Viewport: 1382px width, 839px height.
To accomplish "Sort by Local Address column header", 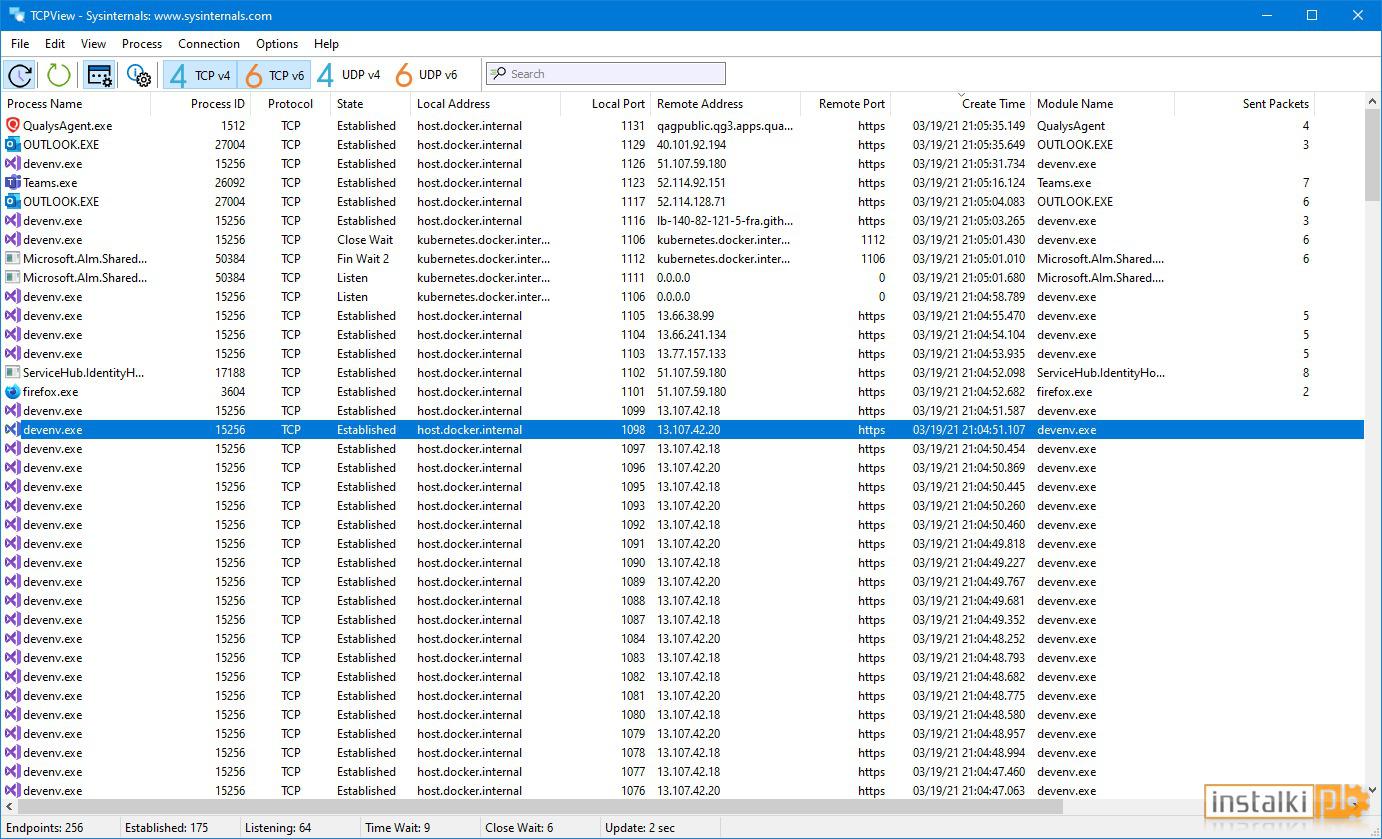I will pyautogui.click(x=485, y=104).
